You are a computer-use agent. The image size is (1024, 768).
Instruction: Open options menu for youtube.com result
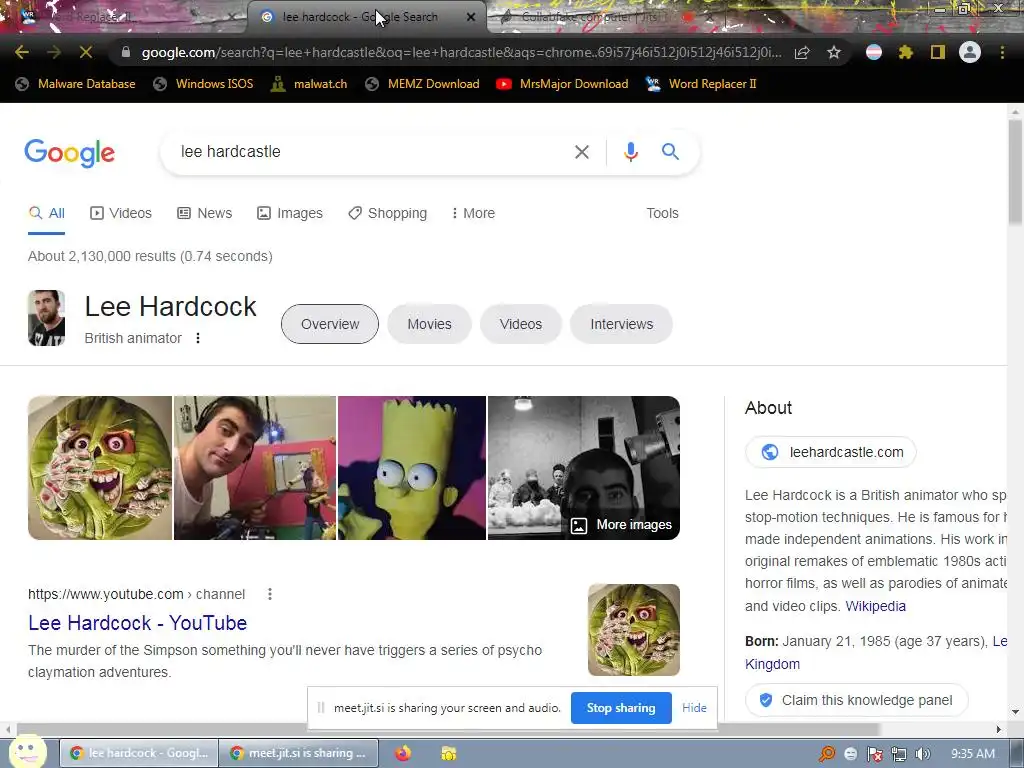click(x=270, y=594)
